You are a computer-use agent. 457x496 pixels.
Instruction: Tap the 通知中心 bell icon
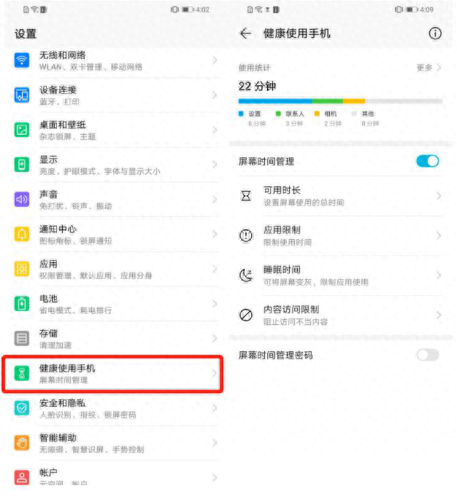[x=22, y=234]
